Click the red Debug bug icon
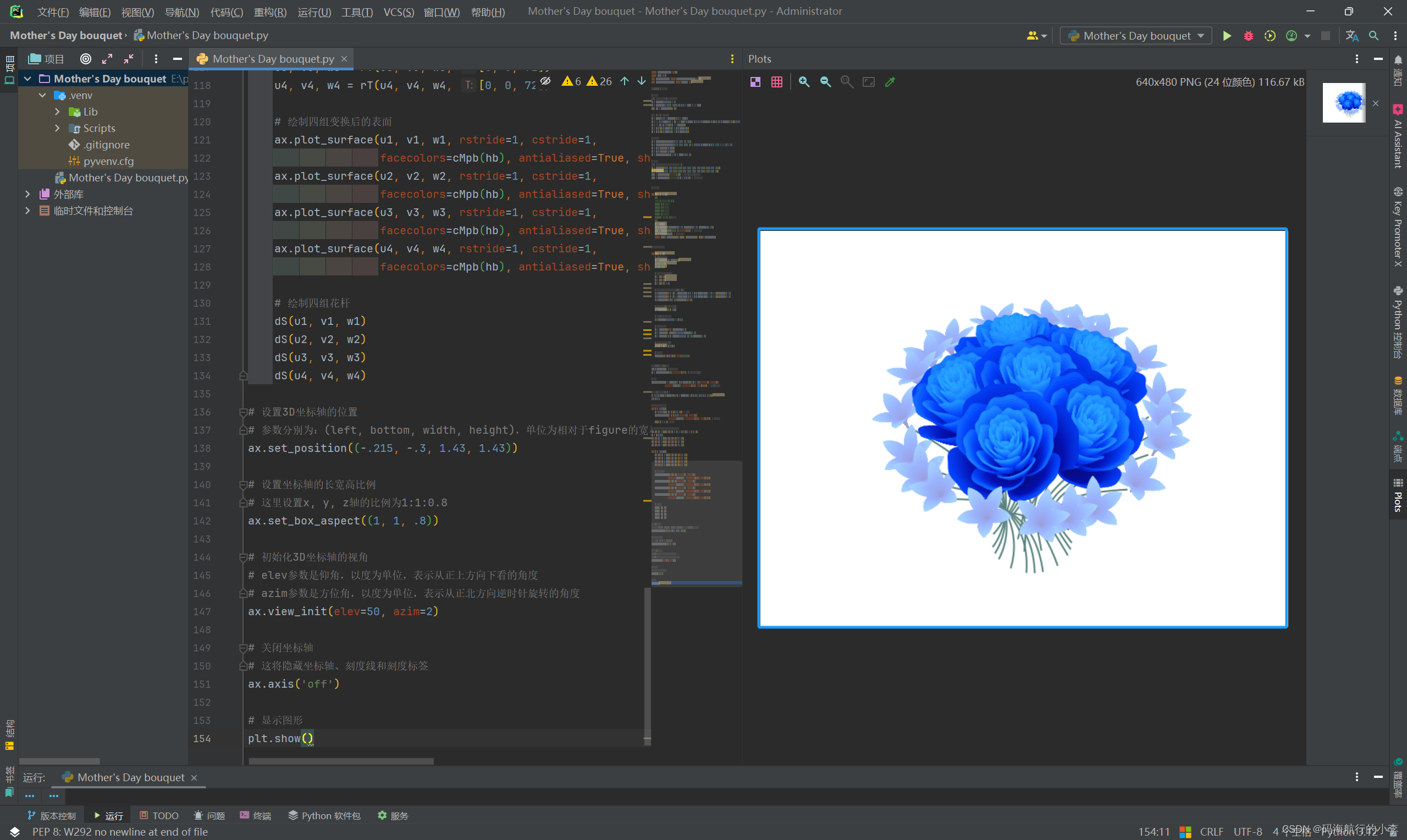The width and height of the screenshot is (1407, 840). click(1248, 36)
